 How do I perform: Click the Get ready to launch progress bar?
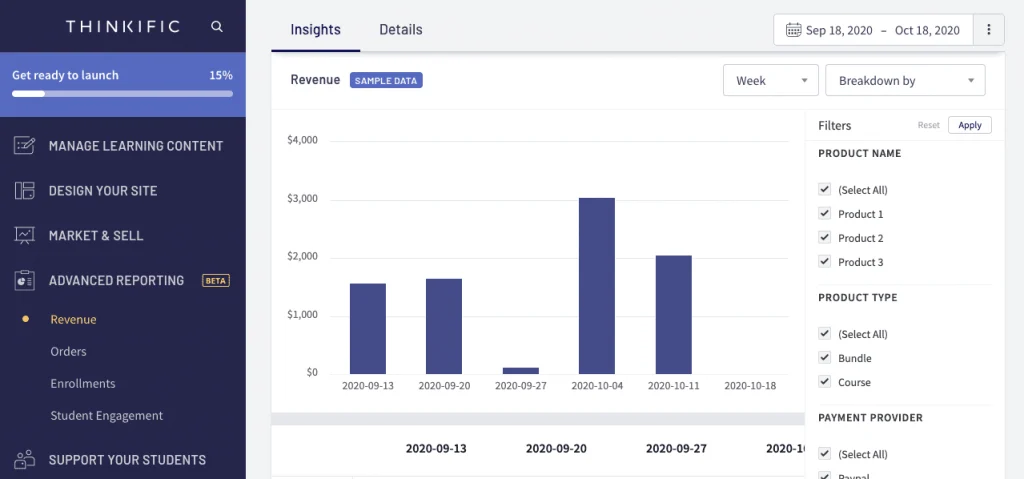tap(122, 94)
